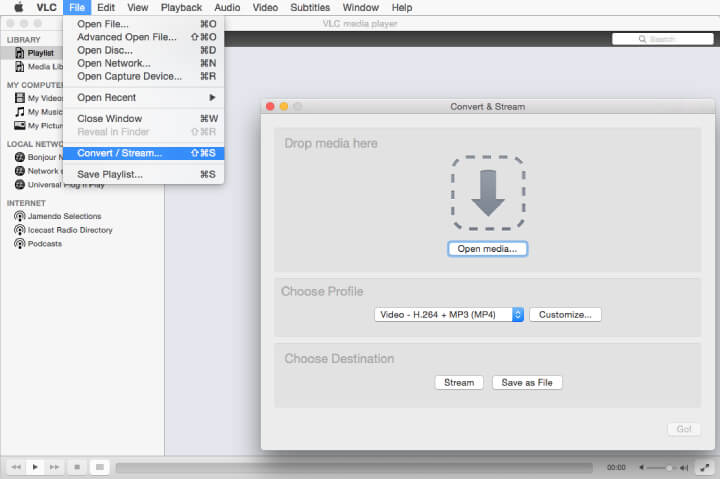Click the Icecast broadcast icon

click(x=20, y=230)
